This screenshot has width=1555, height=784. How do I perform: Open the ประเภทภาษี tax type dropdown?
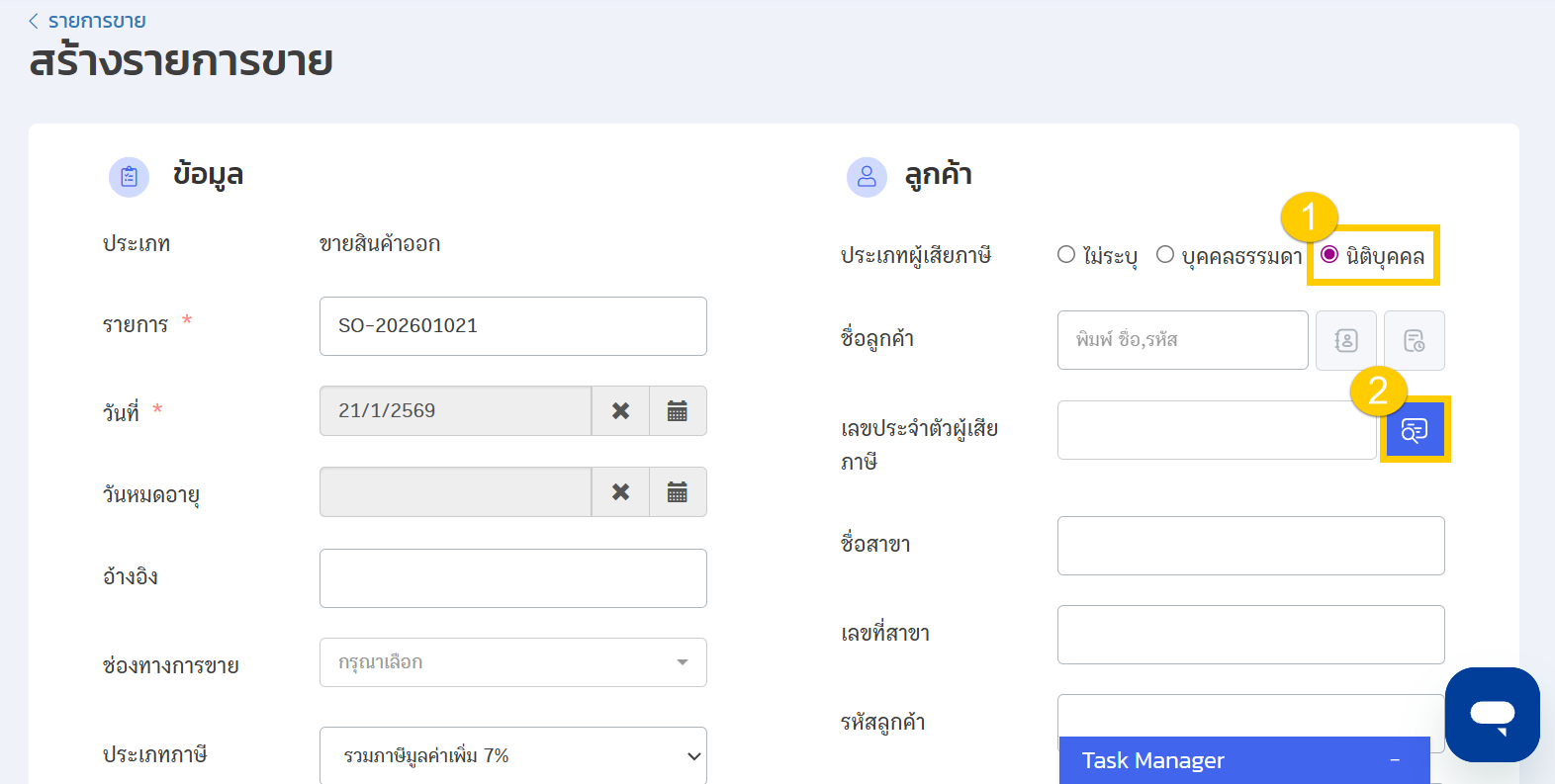pyautogui.click(x=512, y=755)
